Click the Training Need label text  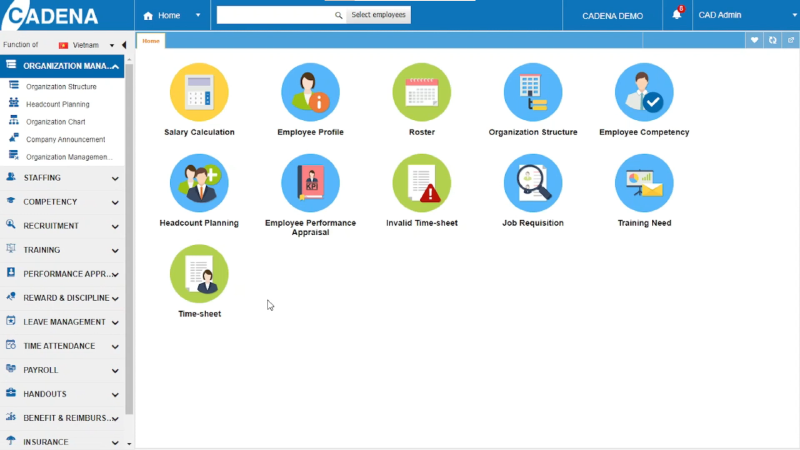point(644,223)
